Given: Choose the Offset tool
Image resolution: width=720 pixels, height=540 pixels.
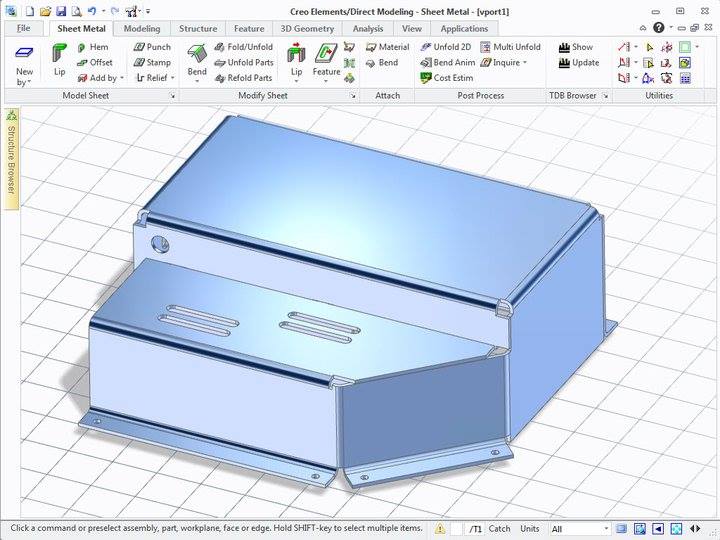Looking at the screenshot, I should (95, 62).
